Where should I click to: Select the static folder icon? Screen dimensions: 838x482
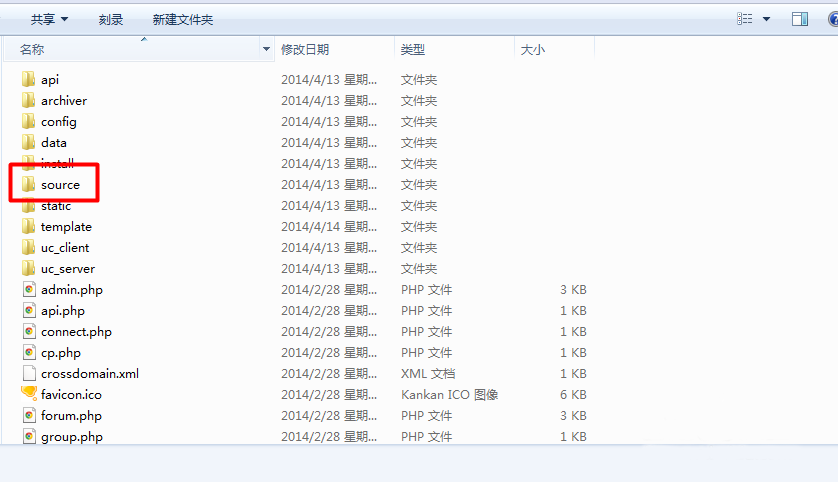tap(29, 206)
